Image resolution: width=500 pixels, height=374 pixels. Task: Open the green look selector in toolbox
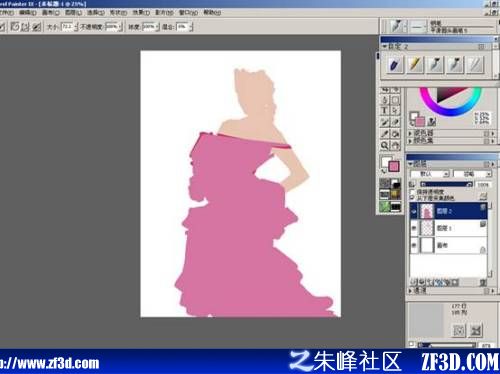[x=385, y=207]
